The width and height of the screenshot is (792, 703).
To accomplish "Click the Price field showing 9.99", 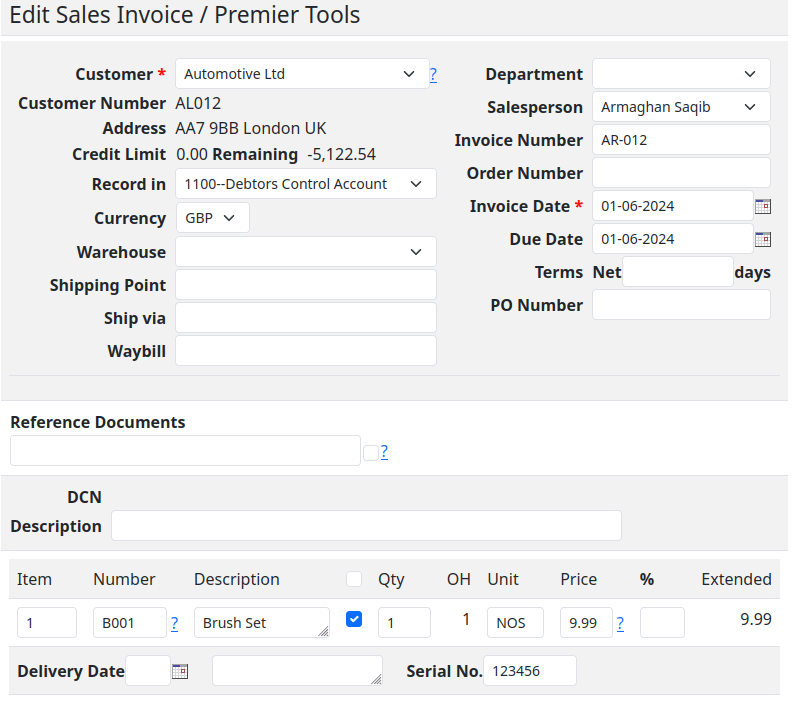I will [x=586, y=623].
